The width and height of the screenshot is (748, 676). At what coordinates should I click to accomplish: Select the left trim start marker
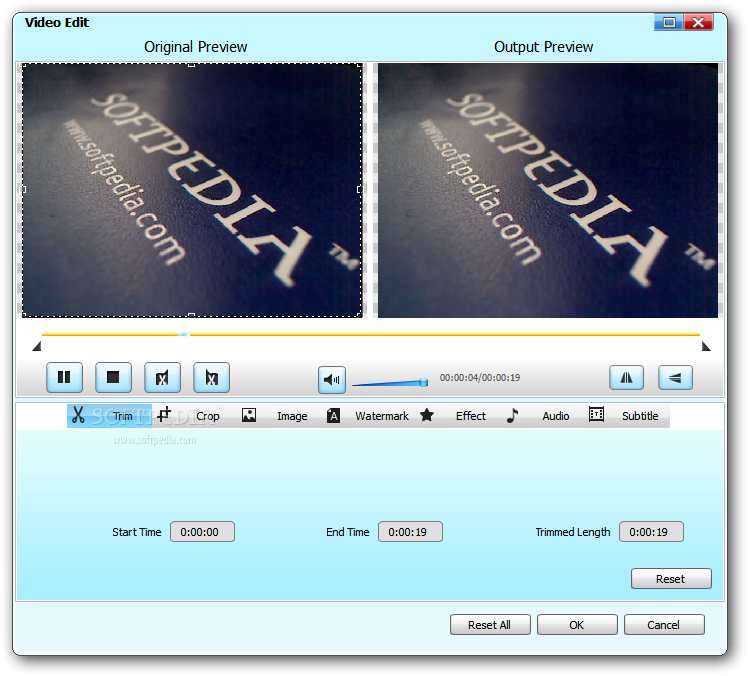tap(37, 346)
